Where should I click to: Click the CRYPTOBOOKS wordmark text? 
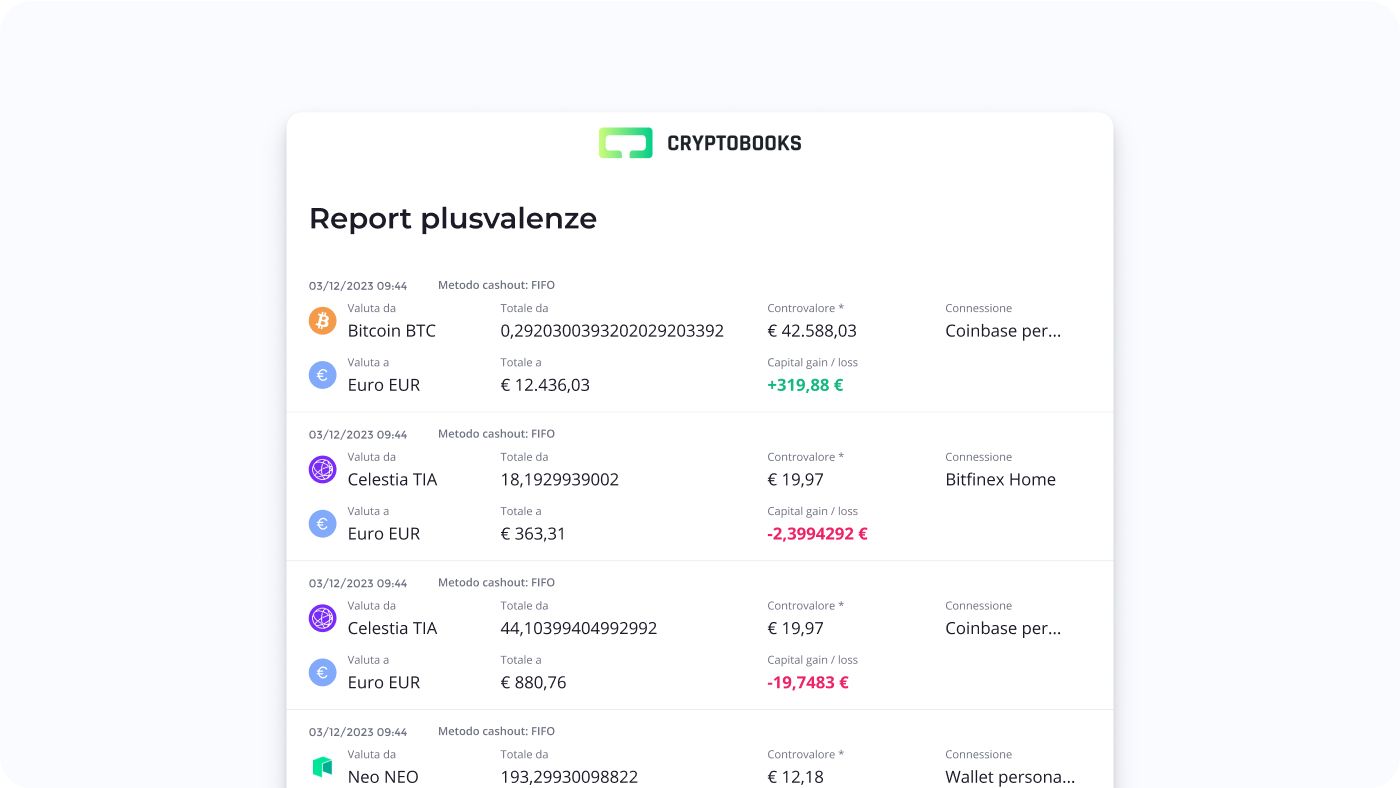[734, 144]
